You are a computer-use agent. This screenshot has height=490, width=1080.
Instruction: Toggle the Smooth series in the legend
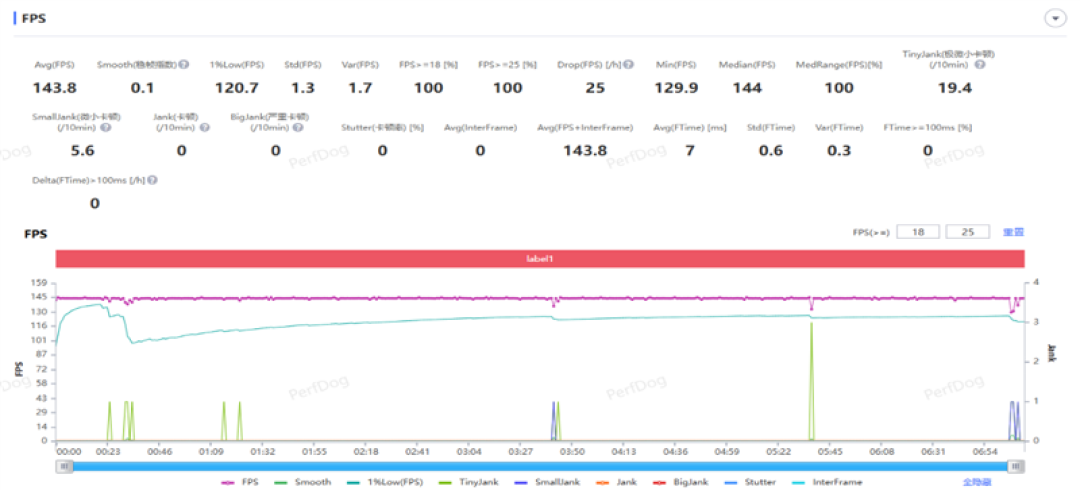pyautogui.click(x=303, y=482)
